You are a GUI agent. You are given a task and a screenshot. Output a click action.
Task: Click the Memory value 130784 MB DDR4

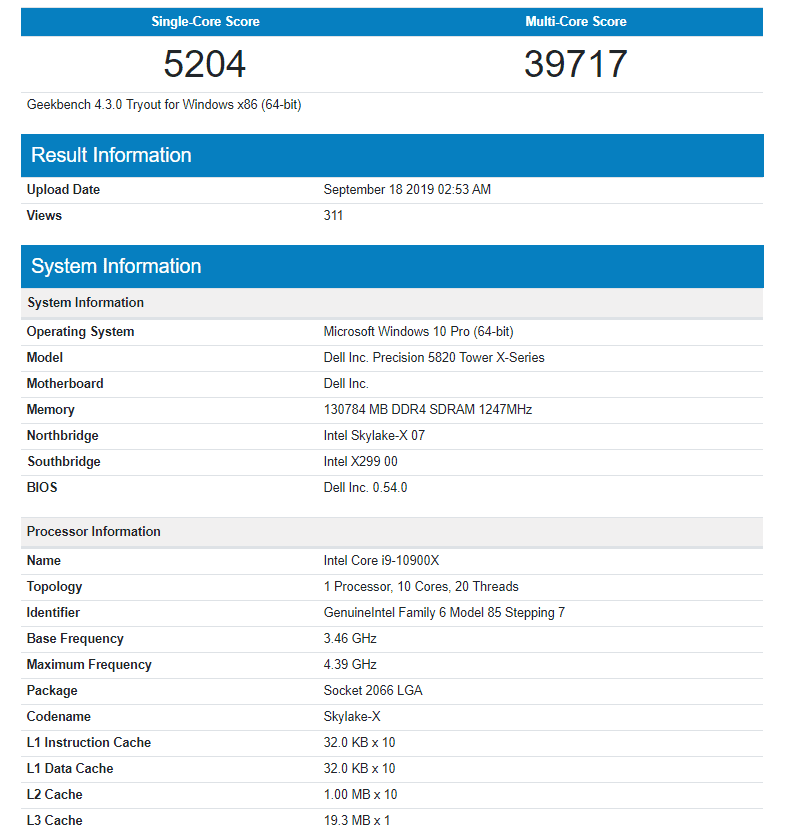click(x=427, y=410)
